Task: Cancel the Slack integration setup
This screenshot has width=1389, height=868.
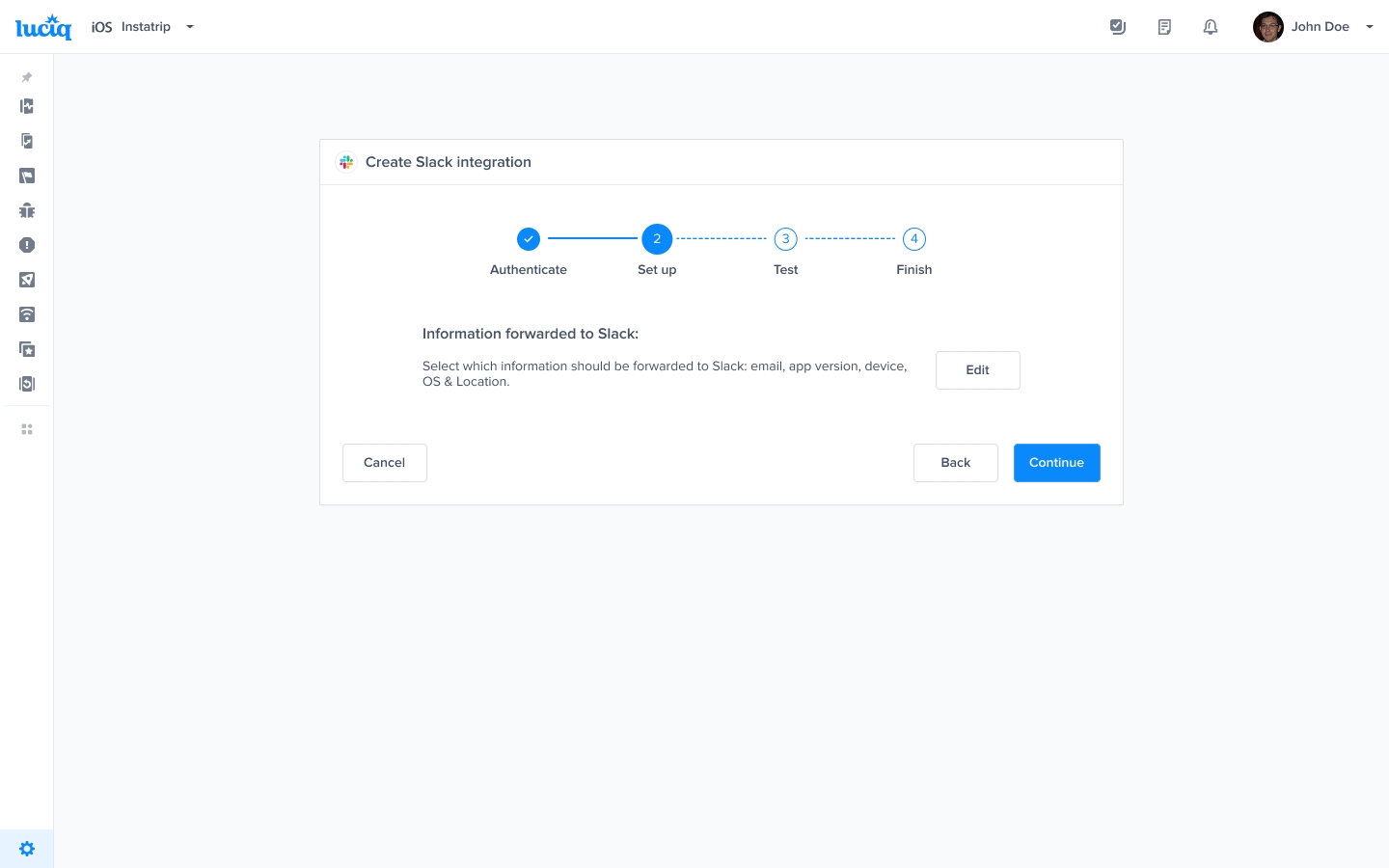Action: click(384, 463)
